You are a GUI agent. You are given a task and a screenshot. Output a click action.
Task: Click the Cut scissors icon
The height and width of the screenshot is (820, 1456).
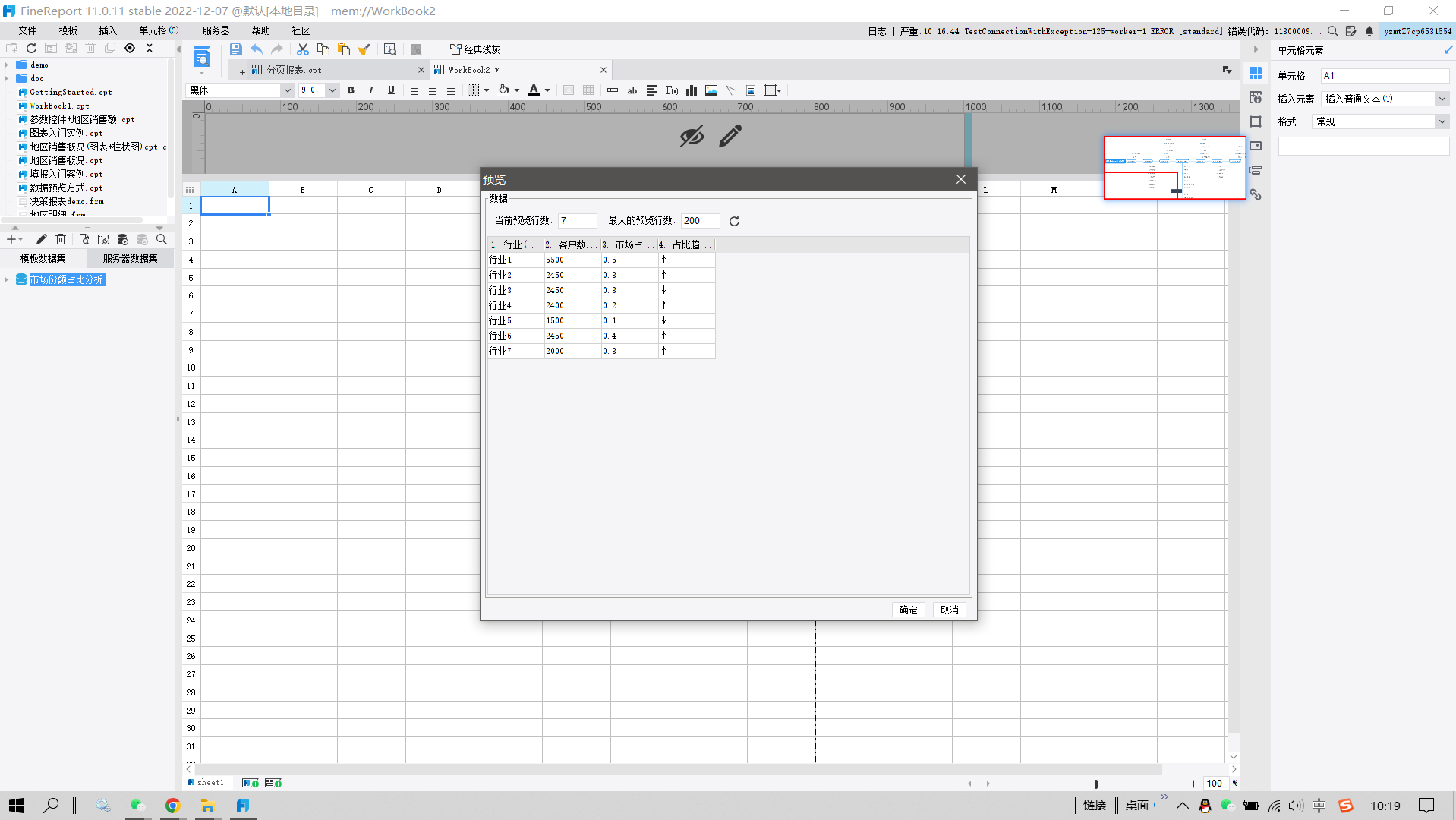302,49
